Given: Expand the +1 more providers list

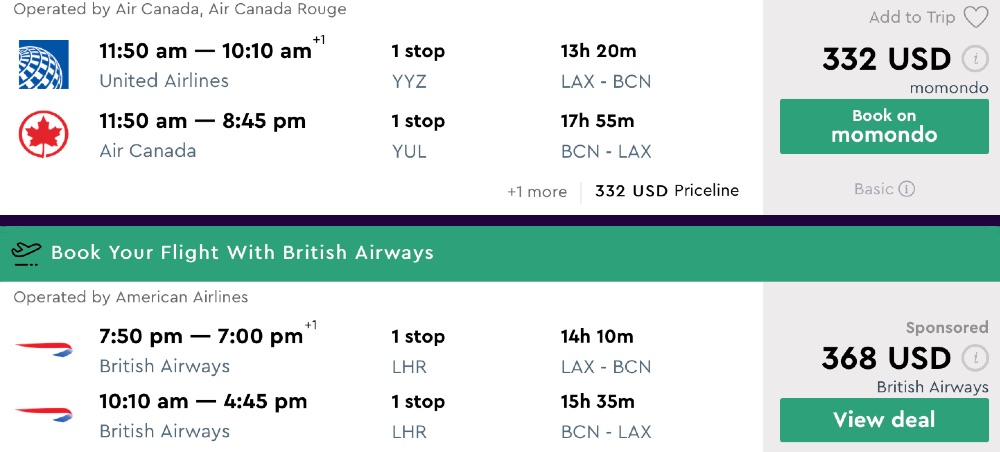Looking at the screenshot, I should (x=537, y=191).
